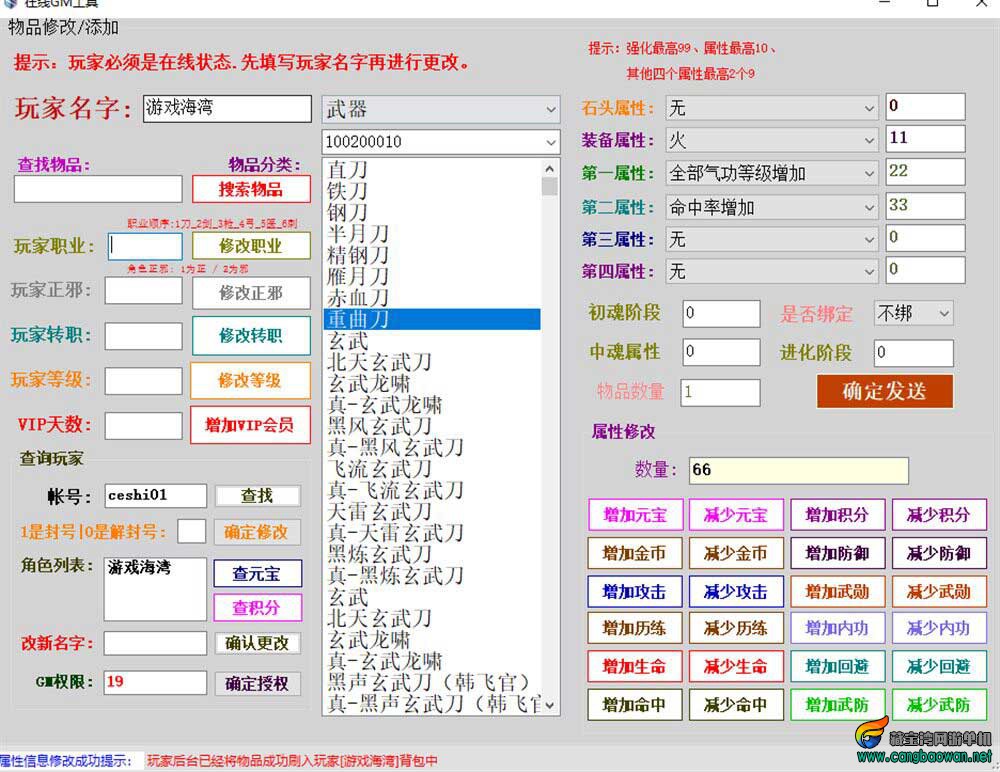The image size is (1000, 772).
Task: Click the 增加武勋 button
Action: 837,591
